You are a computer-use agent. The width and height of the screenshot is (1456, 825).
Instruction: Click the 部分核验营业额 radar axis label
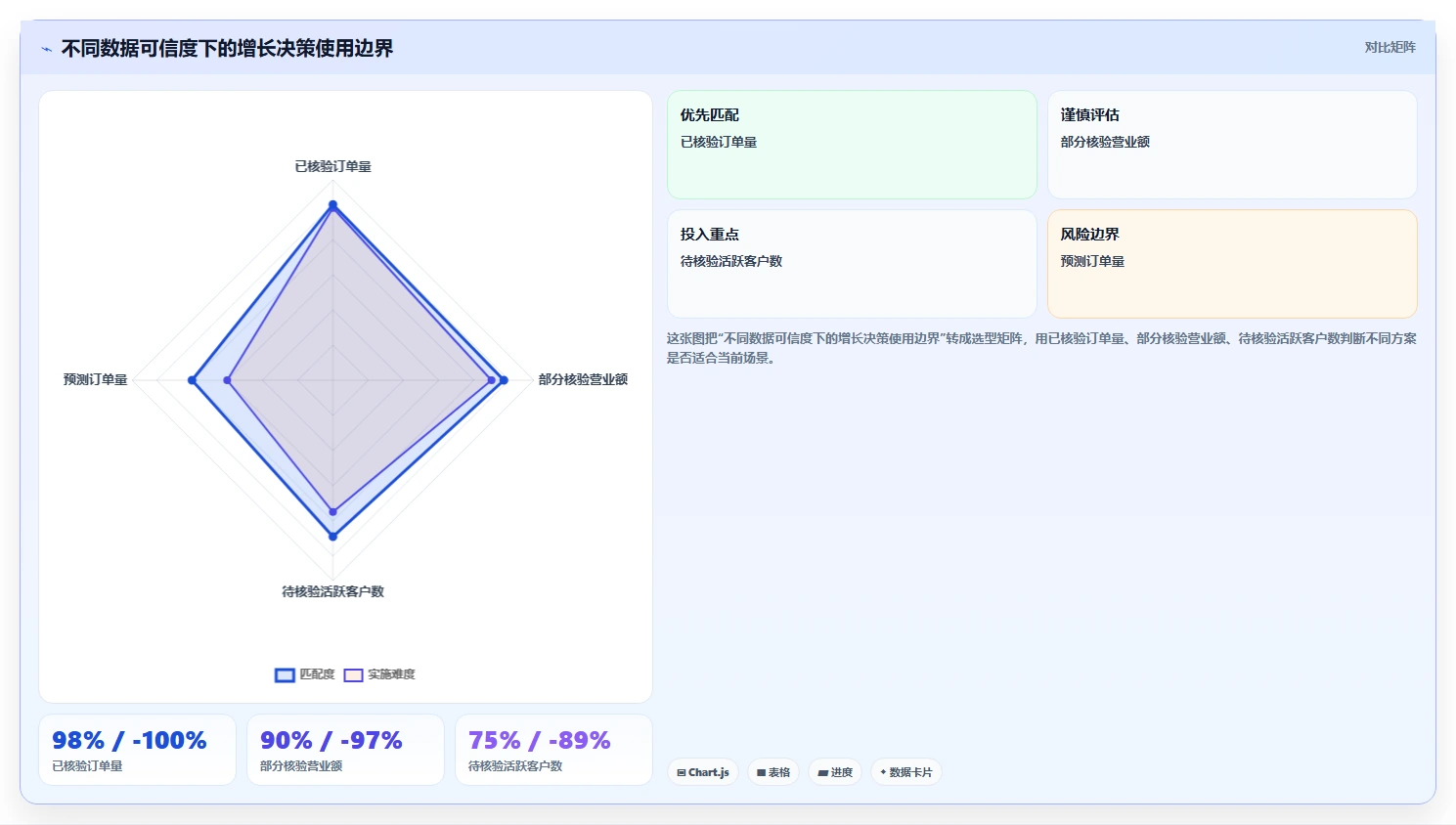point(583,379)
